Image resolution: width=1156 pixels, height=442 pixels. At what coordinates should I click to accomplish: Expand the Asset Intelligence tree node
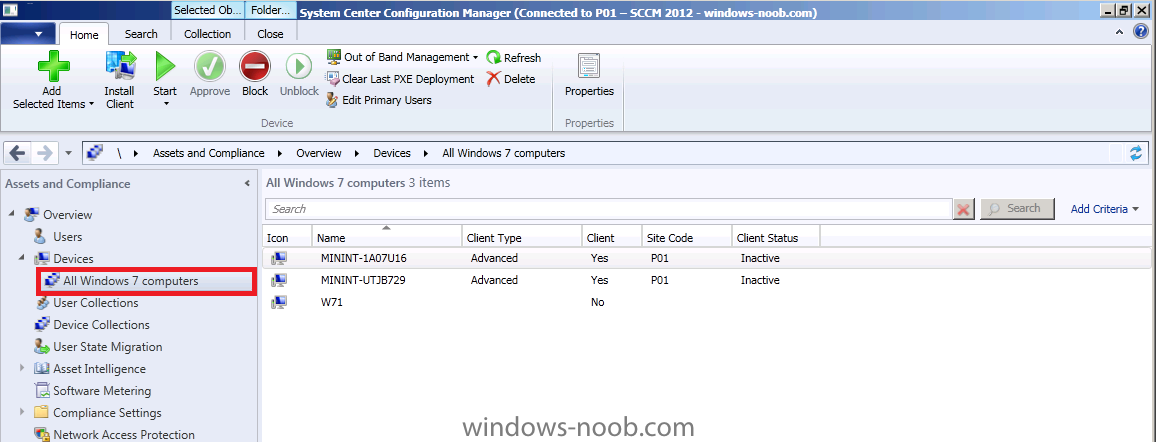click(21, 368)
